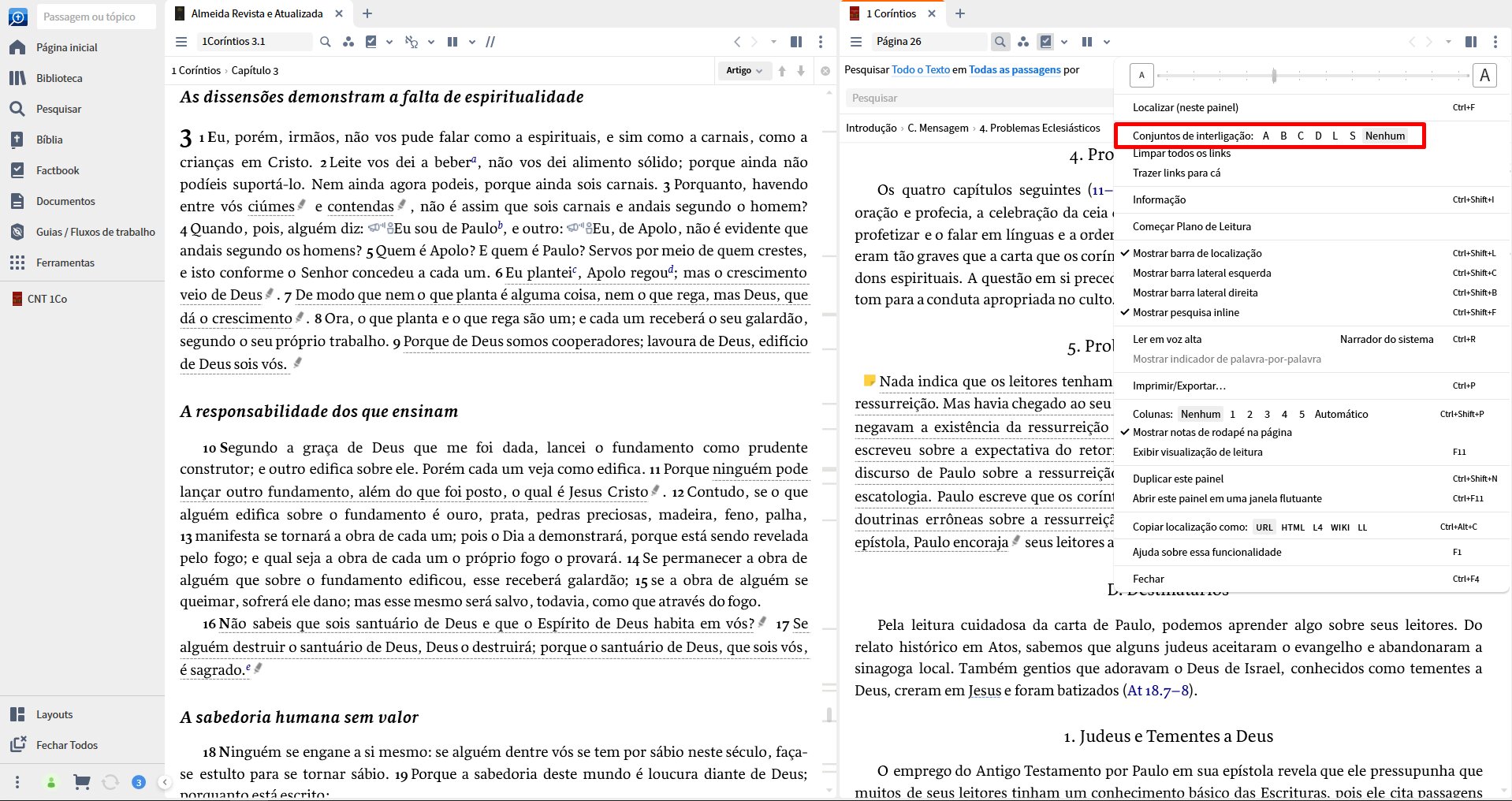
Task: Click the Passagem ou tópico box
Action: (x=96, y=17)
